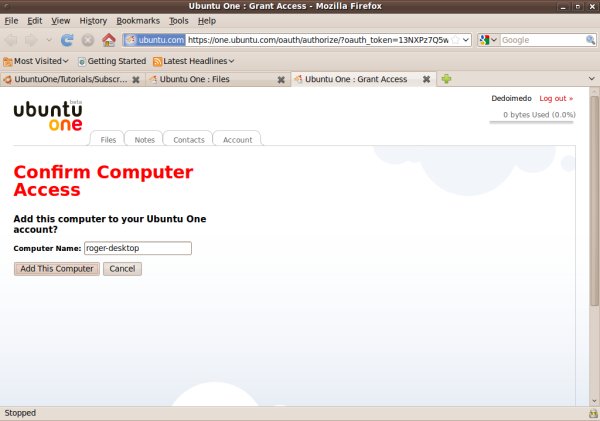Click the "0 bytes Used (0.0%)" text
This screenshot has width=600, height=421.
tap(539, 114)
